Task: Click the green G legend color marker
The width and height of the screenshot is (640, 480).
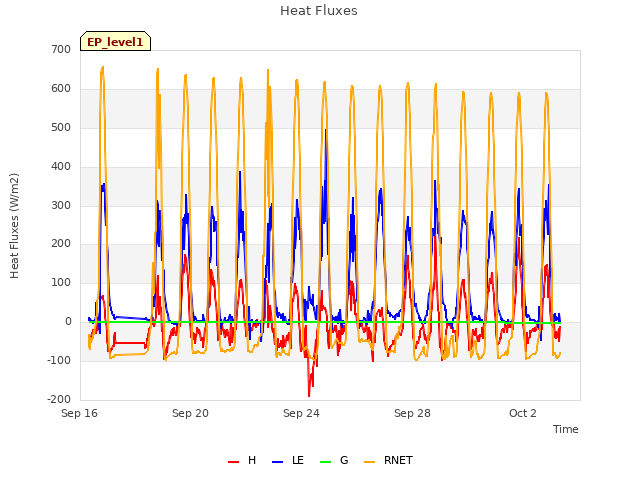Action: 325,462
